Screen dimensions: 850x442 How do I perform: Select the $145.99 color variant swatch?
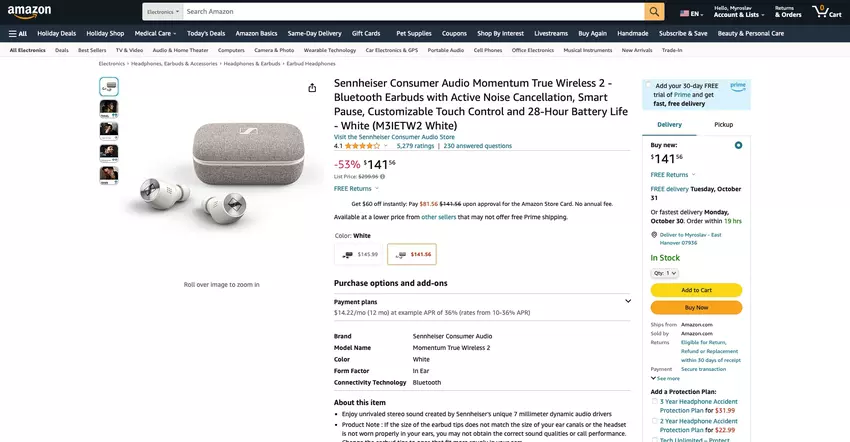360,255
